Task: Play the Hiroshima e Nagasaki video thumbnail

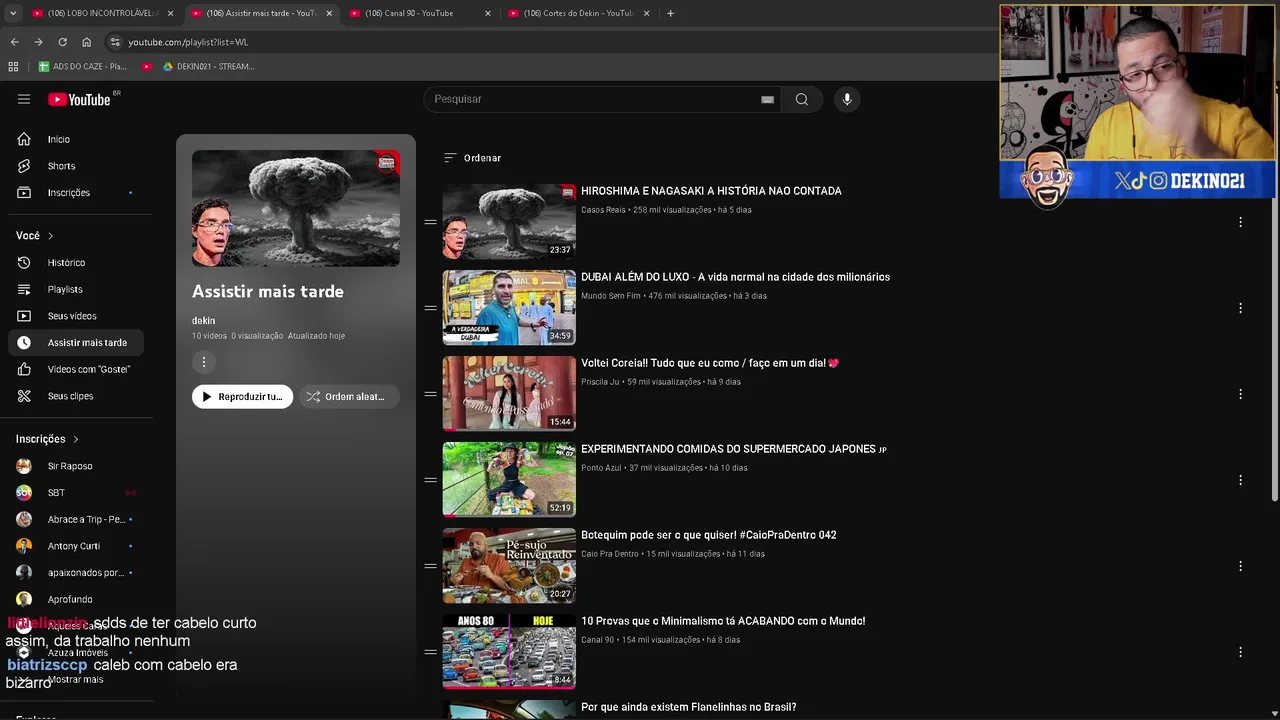Action: [x=509, y=222]
